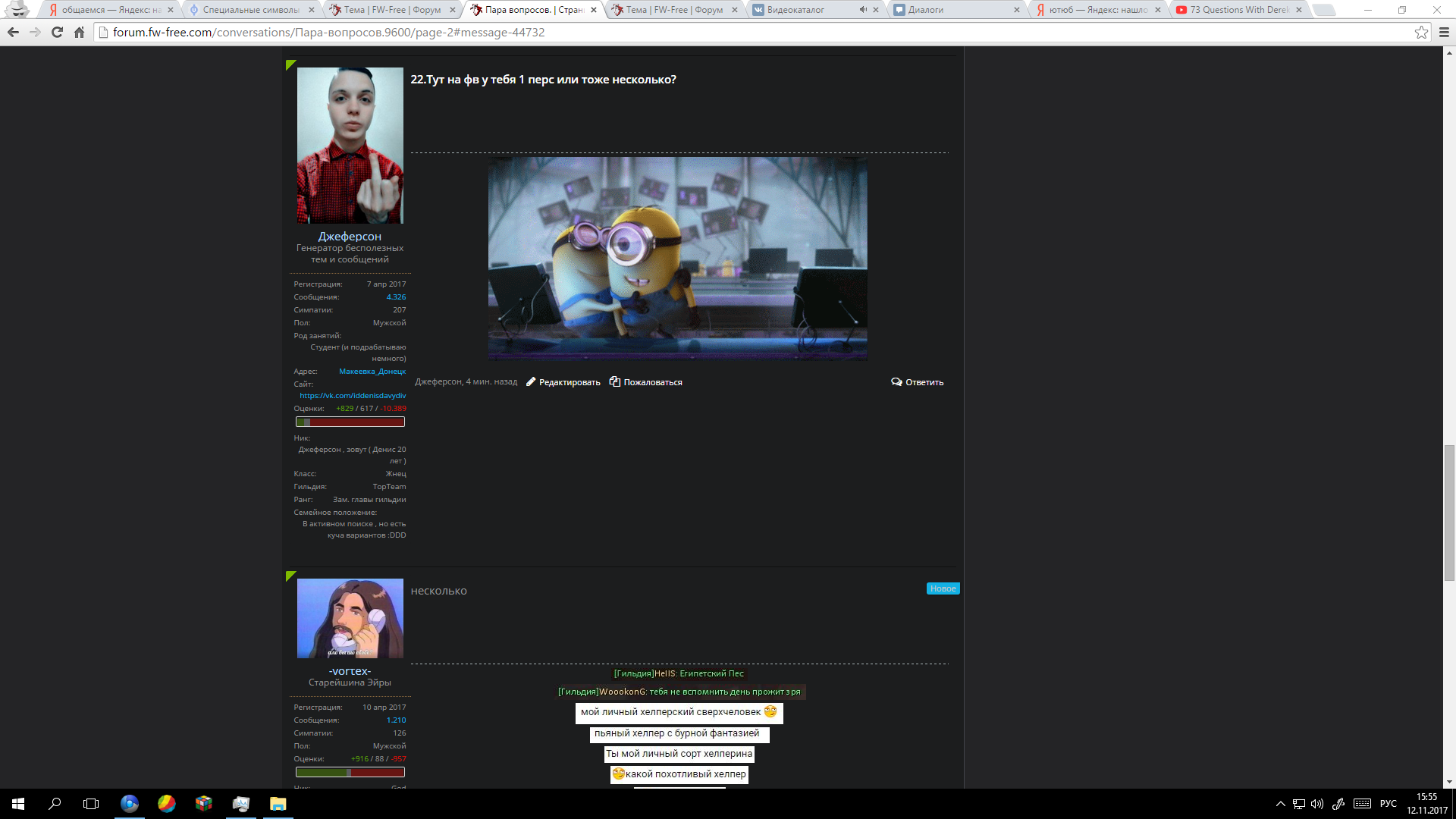
Task: Click the browser forward arrow
Action: point(35,32)
